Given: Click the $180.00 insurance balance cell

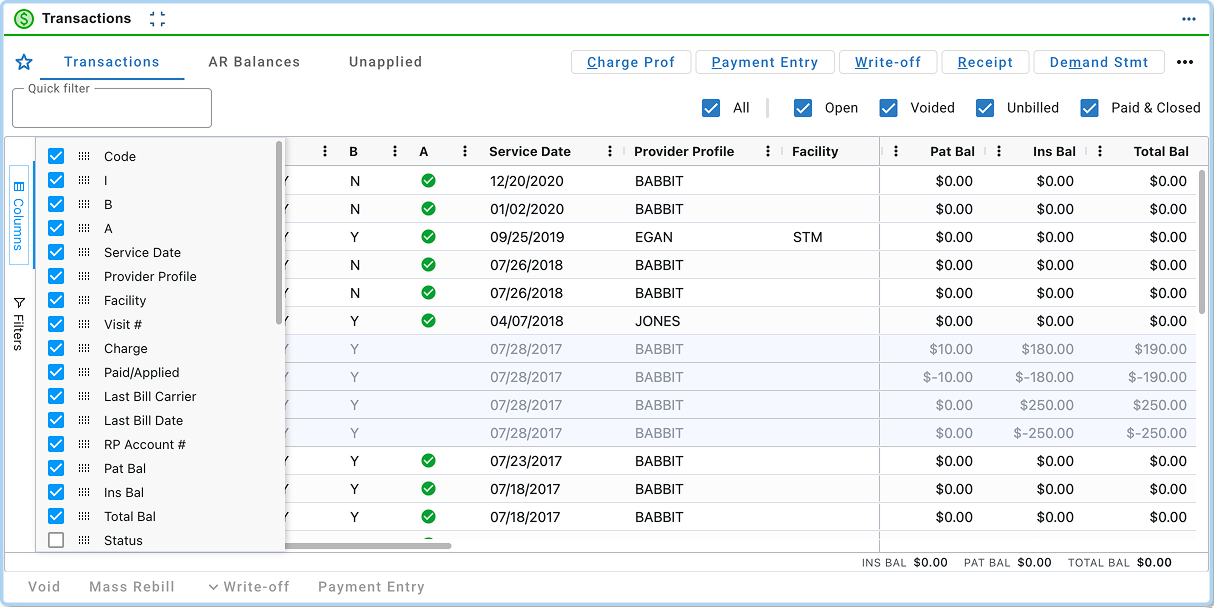Looking at the screenshot, I should click(1047, 349).
